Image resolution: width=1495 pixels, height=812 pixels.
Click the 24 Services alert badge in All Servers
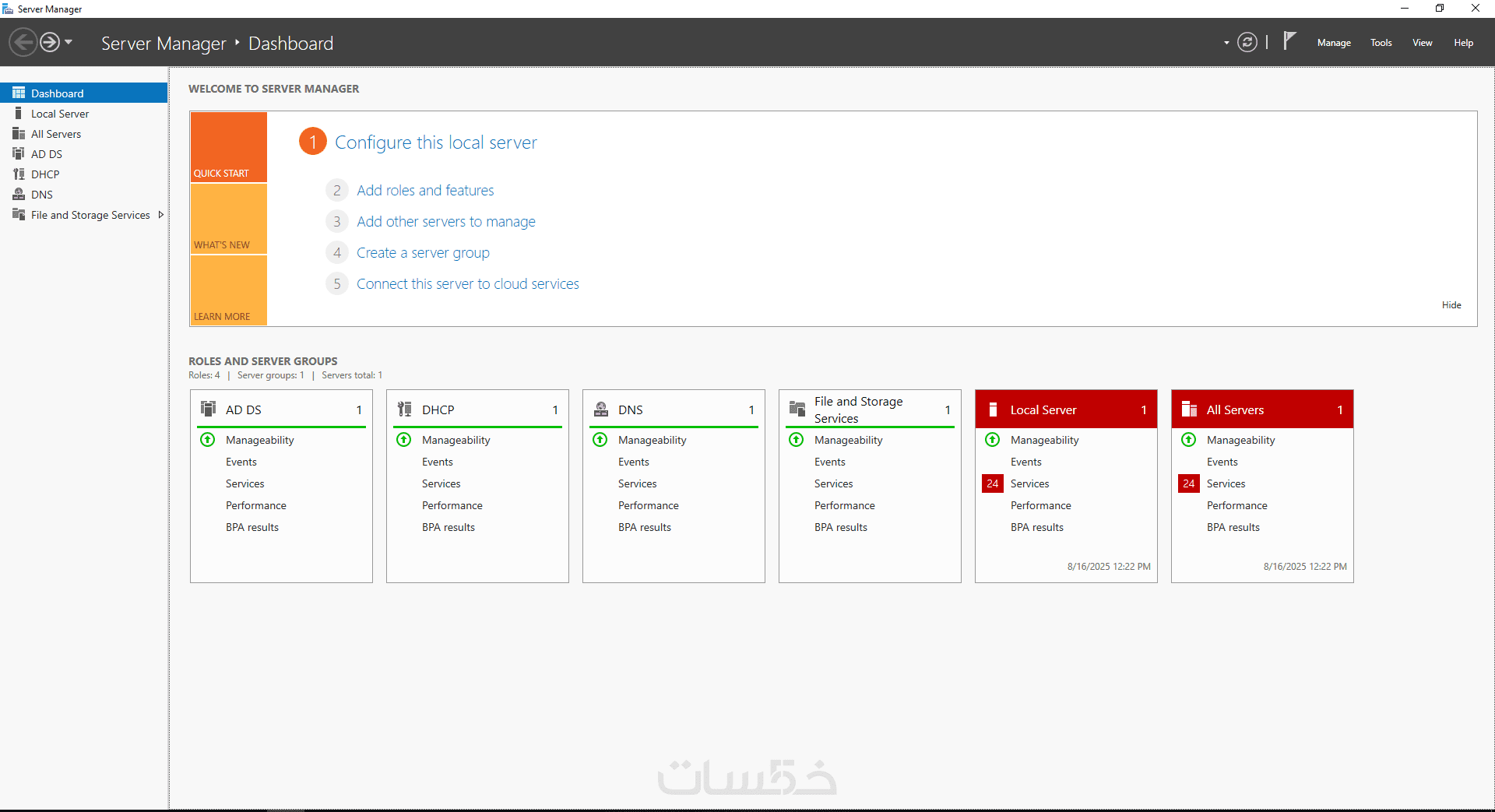click(1189, 483)
